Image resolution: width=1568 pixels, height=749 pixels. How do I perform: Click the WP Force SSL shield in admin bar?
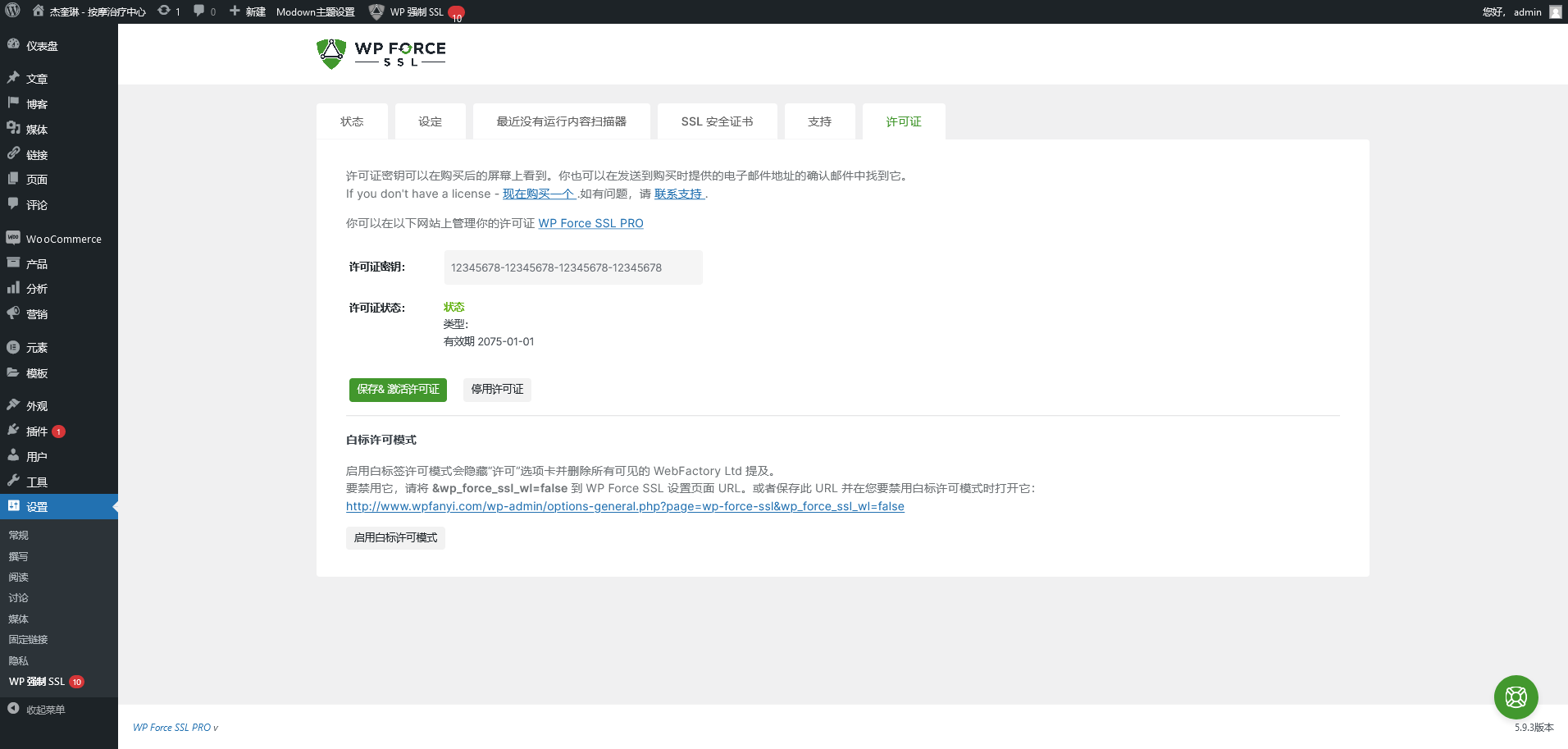(376, 11)
